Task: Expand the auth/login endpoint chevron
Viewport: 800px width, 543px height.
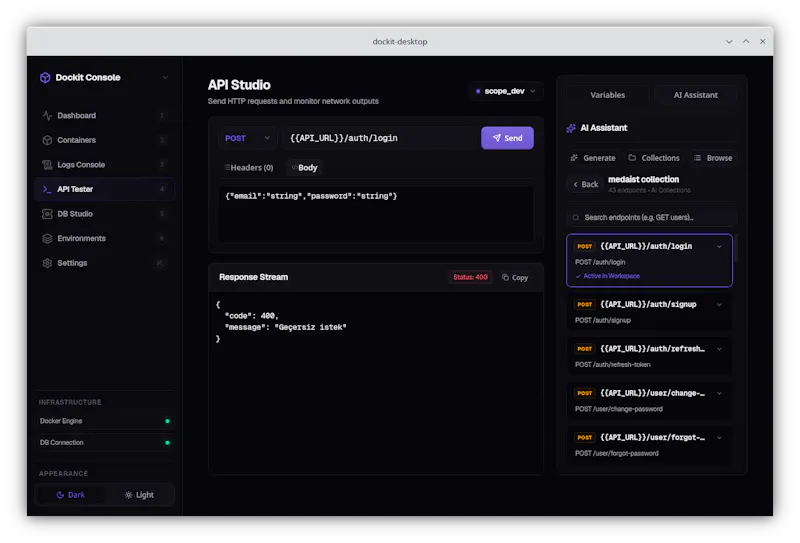Action: 719,246
